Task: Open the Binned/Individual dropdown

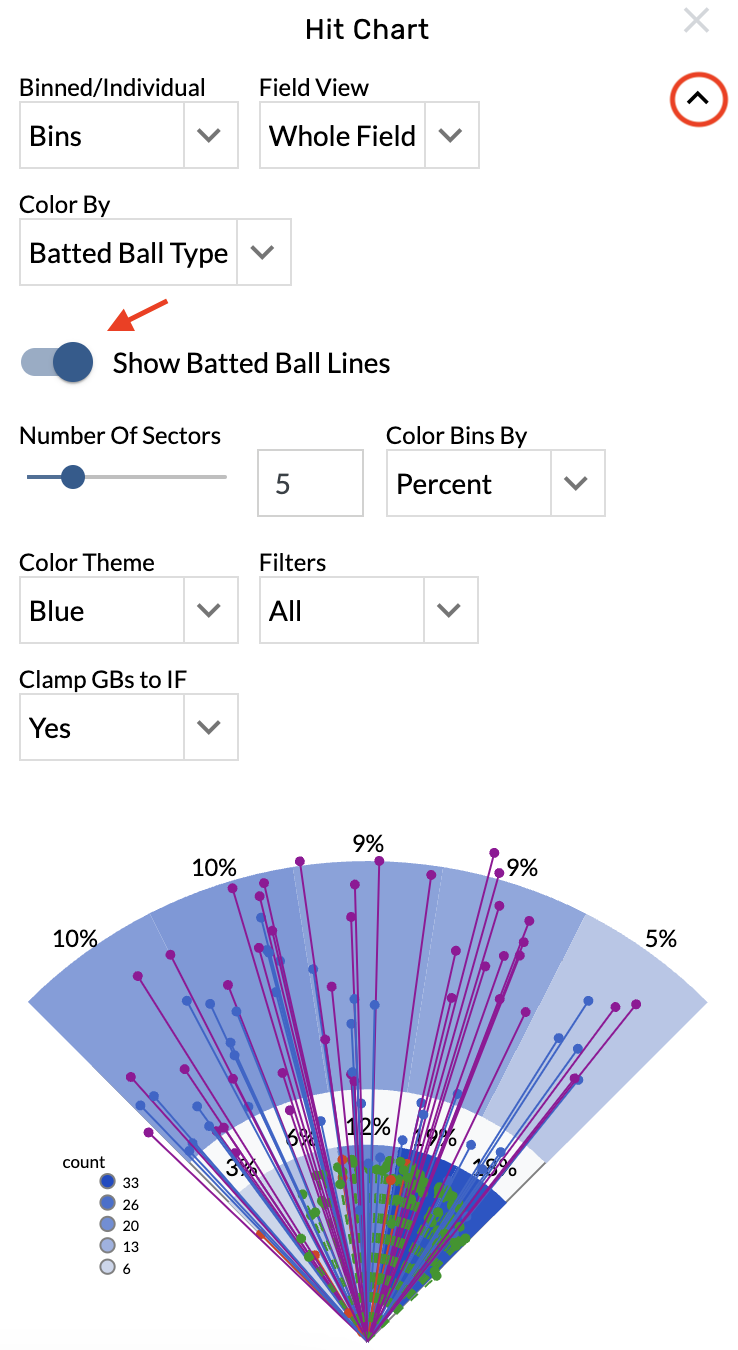Action: pyautogui.click(x=128, y=135)
